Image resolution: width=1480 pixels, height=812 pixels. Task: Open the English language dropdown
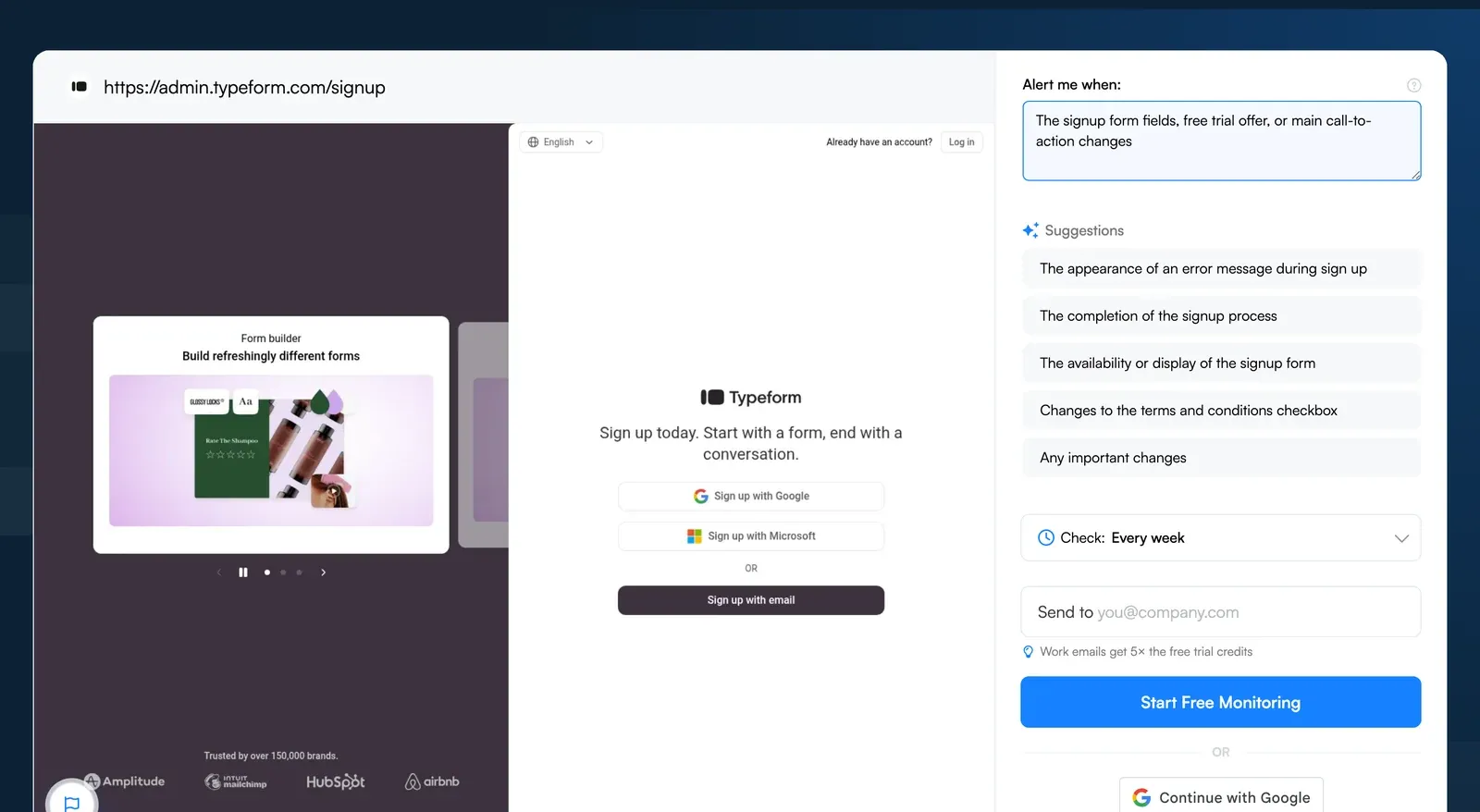point(561,142)
